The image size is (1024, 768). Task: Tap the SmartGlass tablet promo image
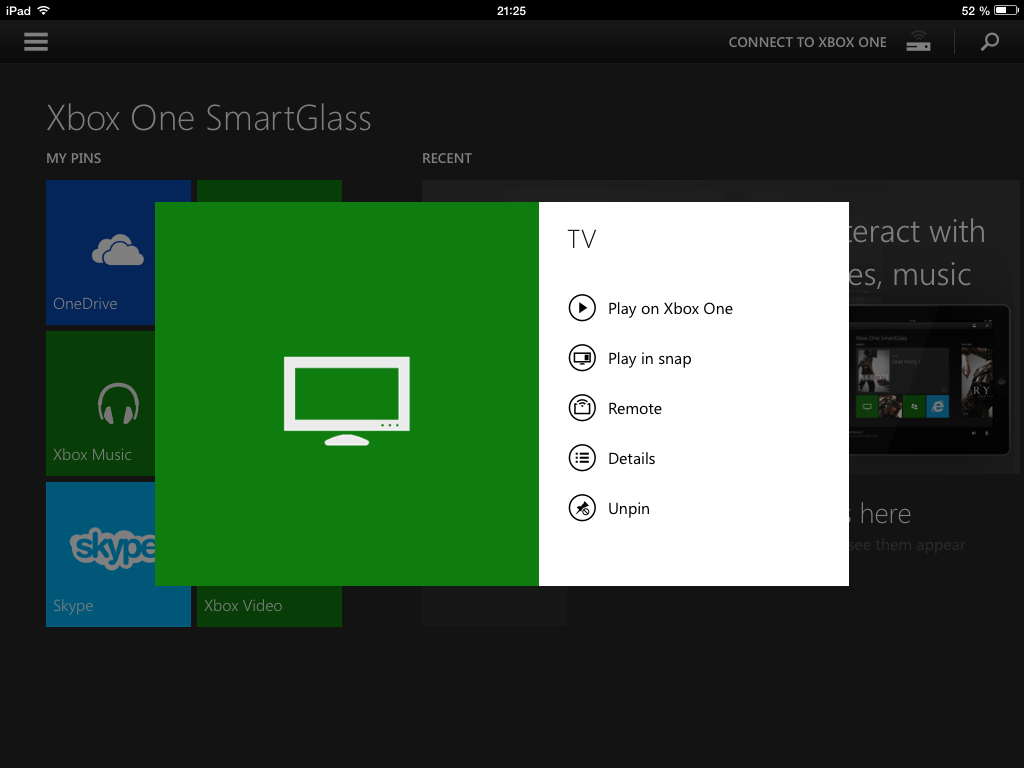pyautogui.click(x=929, y=380)
